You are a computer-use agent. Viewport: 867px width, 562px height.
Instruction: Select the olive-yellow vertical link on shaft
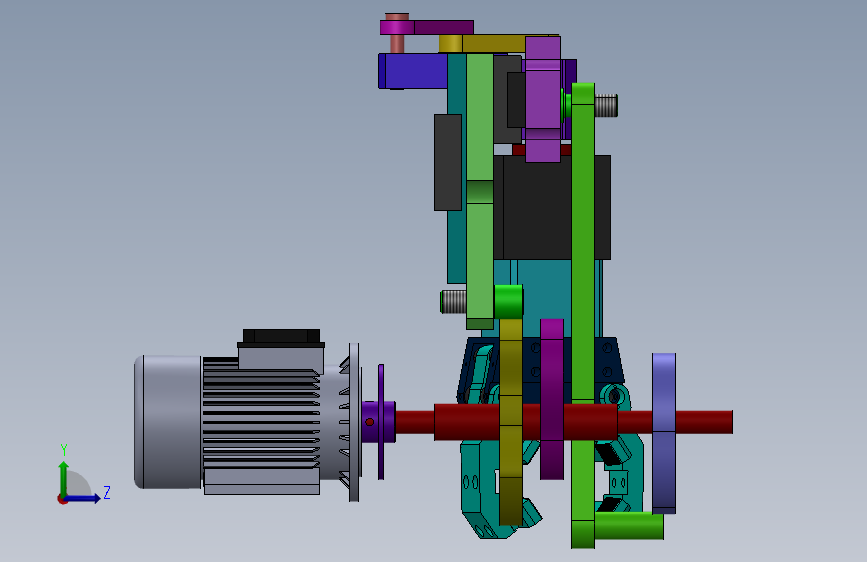(x=511, y=422)
